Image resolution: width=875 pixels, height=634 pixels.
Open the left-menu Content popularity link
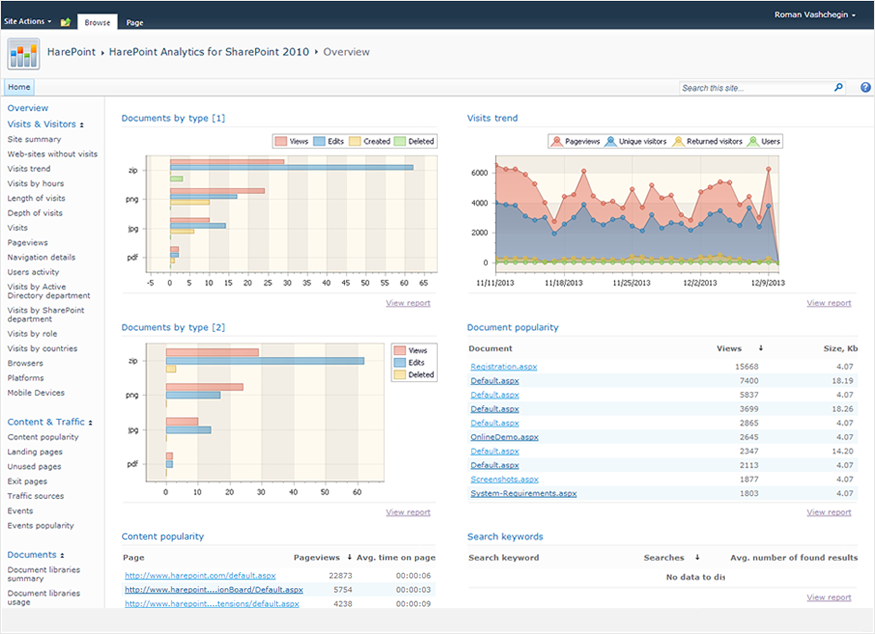click(43, 437)
